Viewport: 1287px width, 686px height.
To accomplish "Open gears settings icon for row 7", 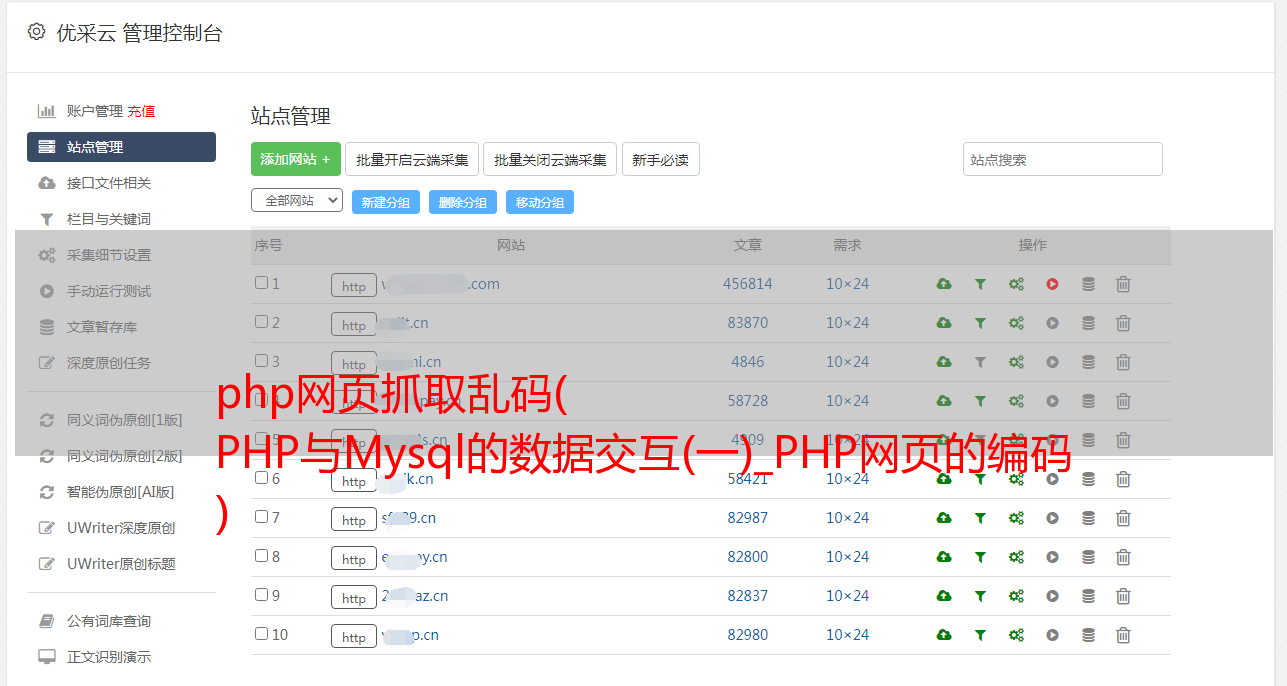I will coord(1016,518).
